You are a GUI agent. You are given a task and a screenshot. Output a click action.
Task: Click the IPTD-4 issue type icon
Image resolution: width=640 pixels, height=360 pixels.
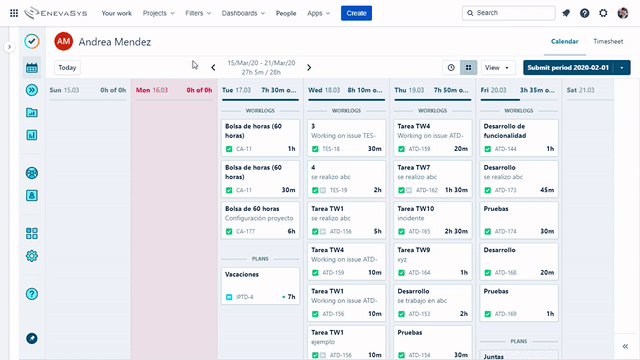(229, 297)
